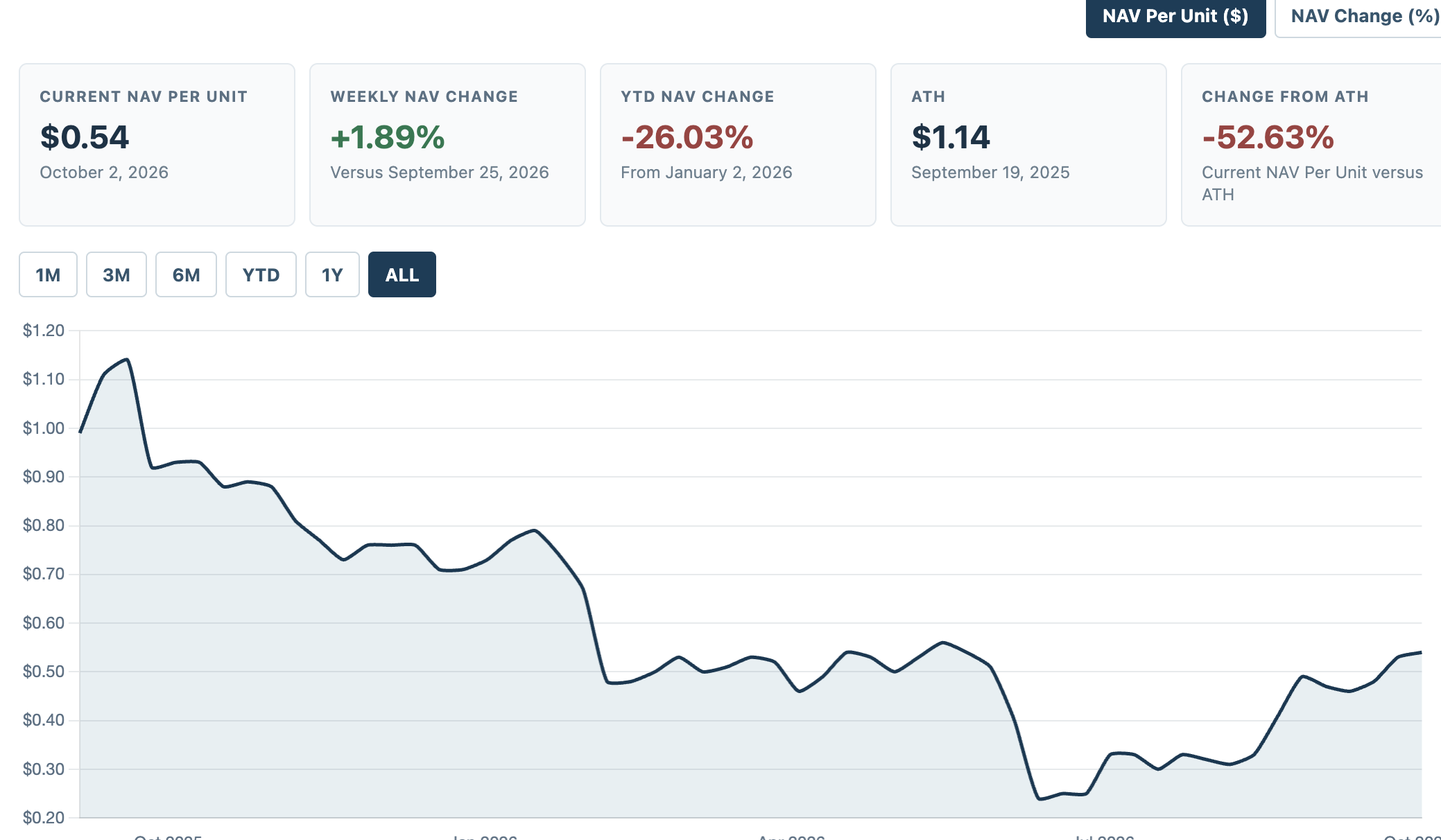This screenshot has width=1441, height=840.
Task: Click 'From January 2, 2026' text
Action: 707,173
